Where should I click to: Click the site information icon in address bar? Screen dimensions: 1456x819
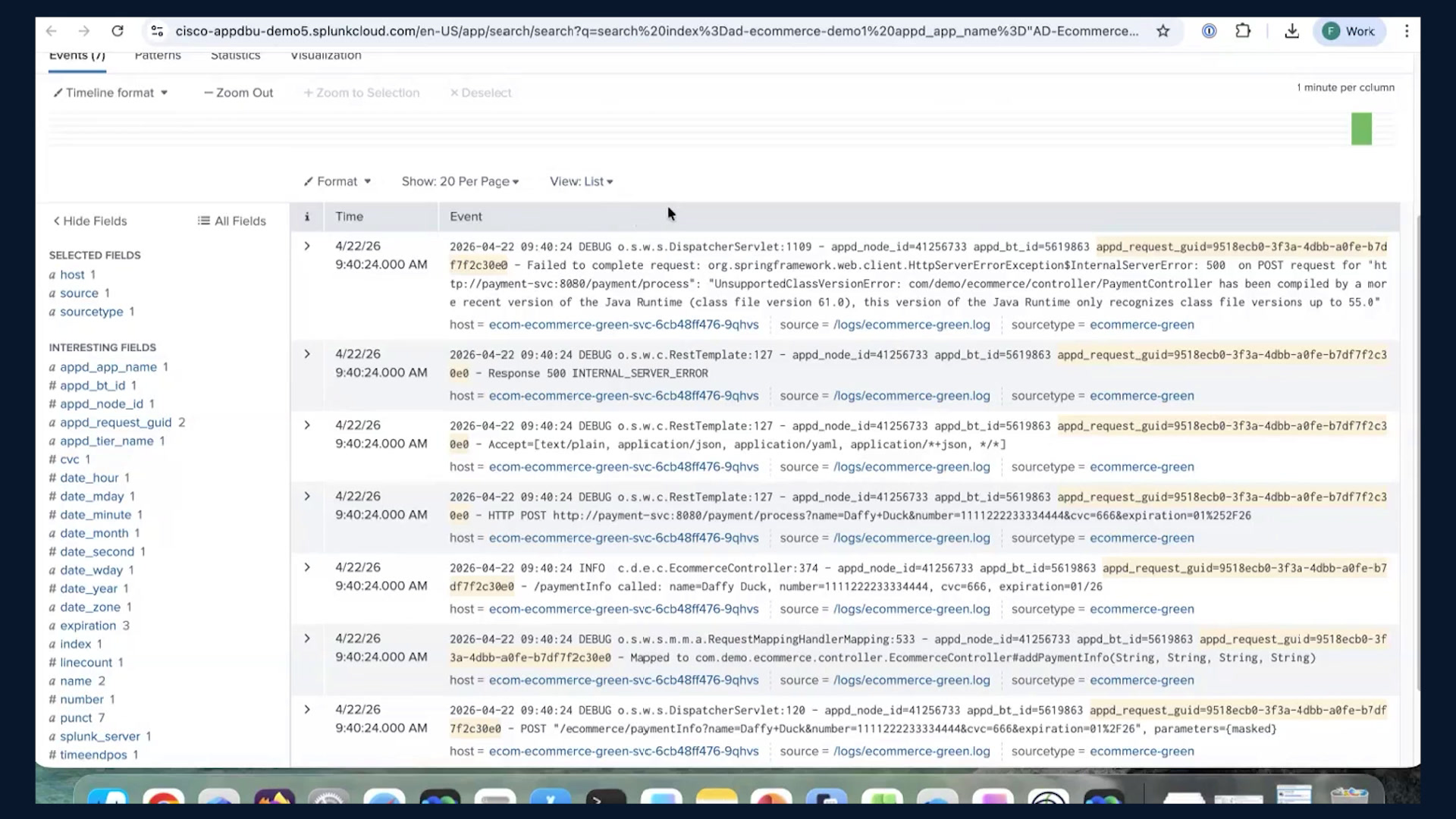tap(157, 31)
